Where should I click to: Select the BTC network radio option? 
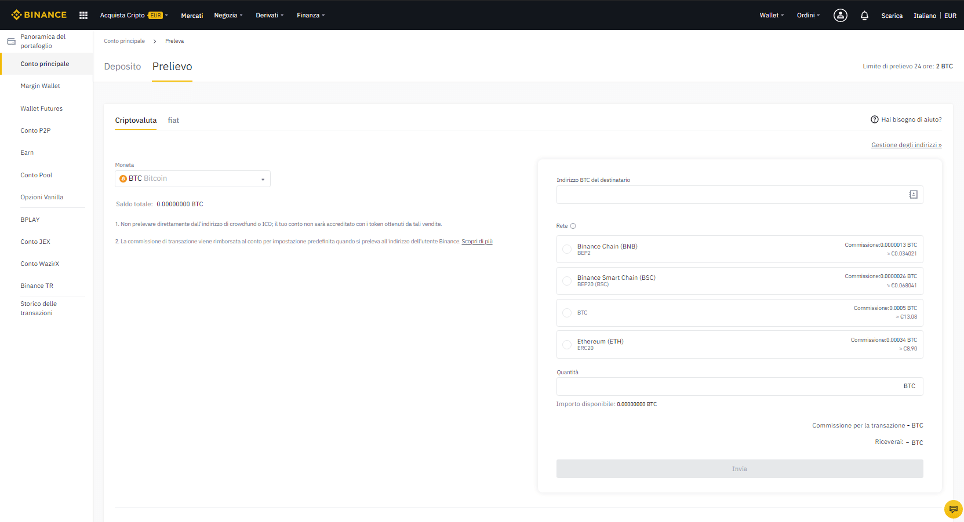566,313
